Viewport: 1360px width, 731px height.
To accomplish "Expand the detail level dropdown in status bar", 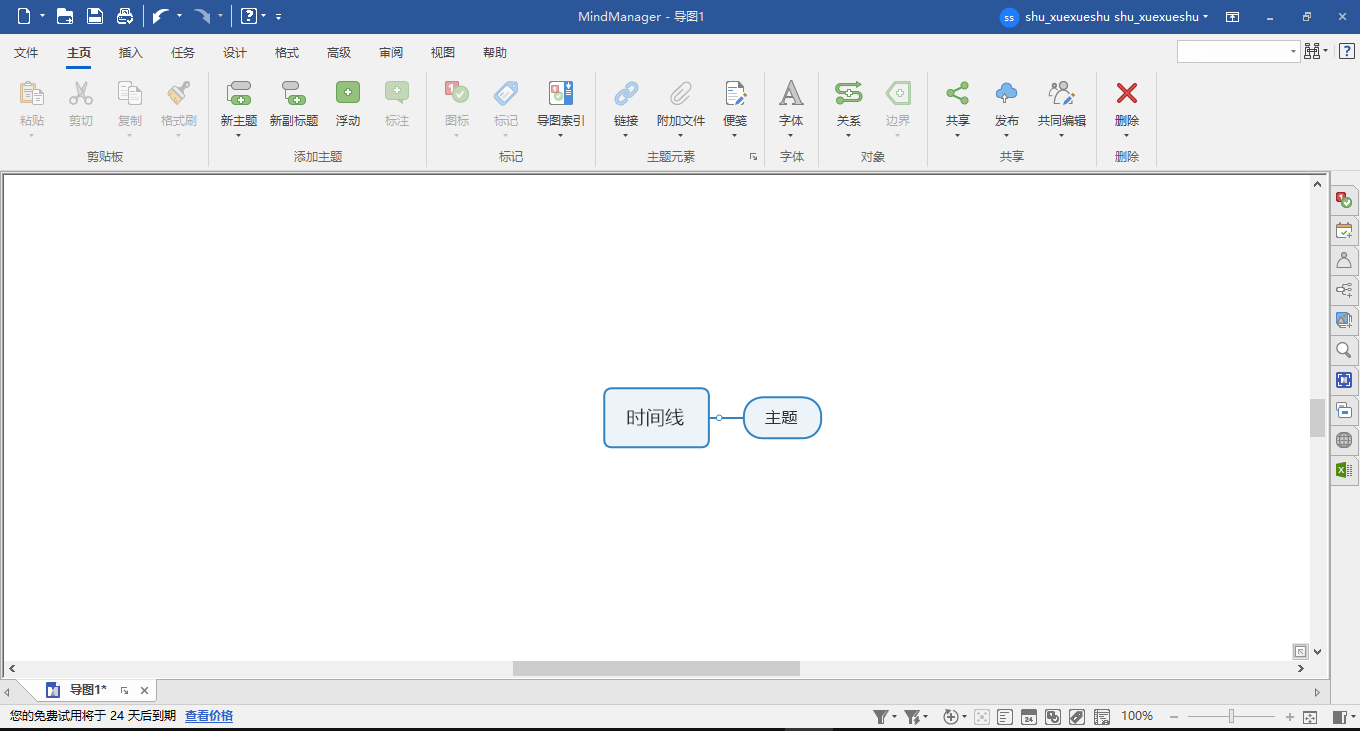I will pyautogui.click(x=964, y=717).
